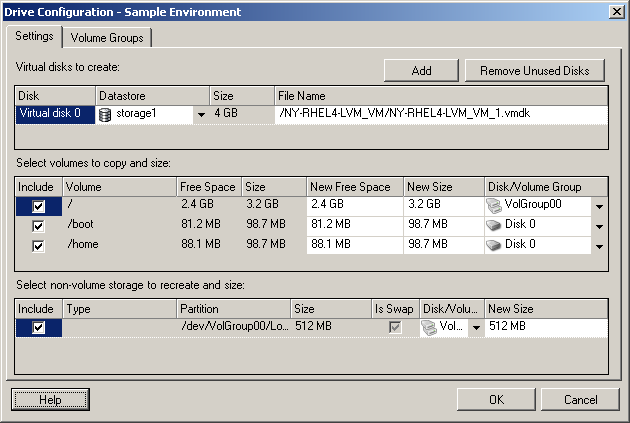
Task: Click the VolGroup00 volume group icon
Action: tap(495, 206)
